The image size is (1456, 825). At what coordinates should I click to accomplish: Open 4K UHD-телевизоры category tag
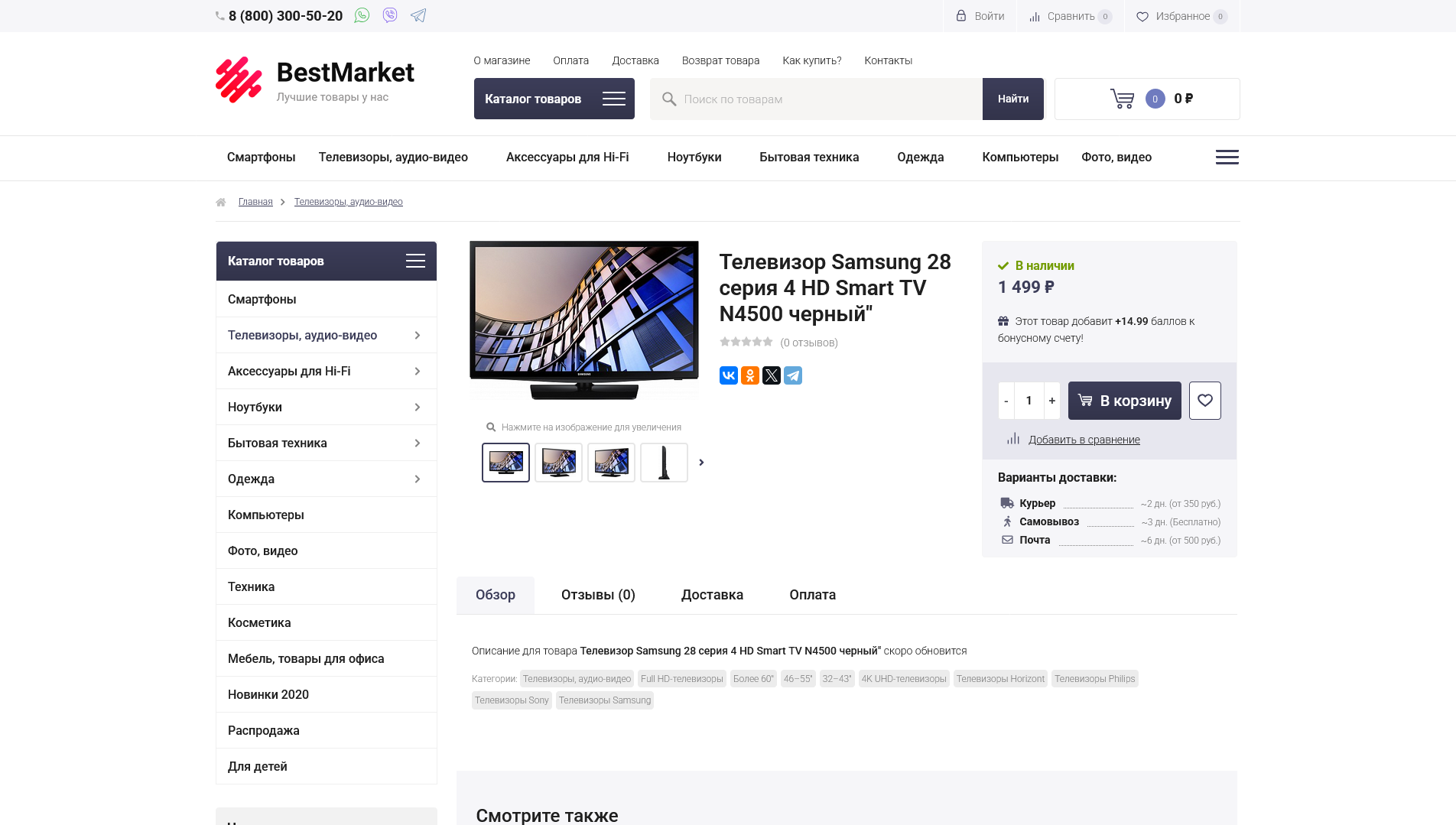pos(904,679)
